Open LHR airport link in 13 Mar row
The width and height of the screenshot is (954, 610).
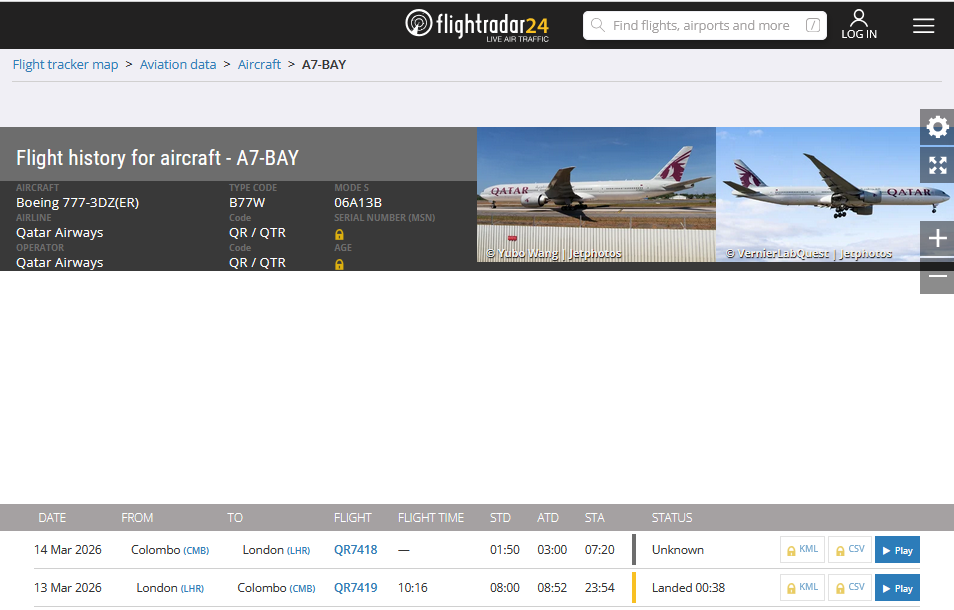(192, 588)
